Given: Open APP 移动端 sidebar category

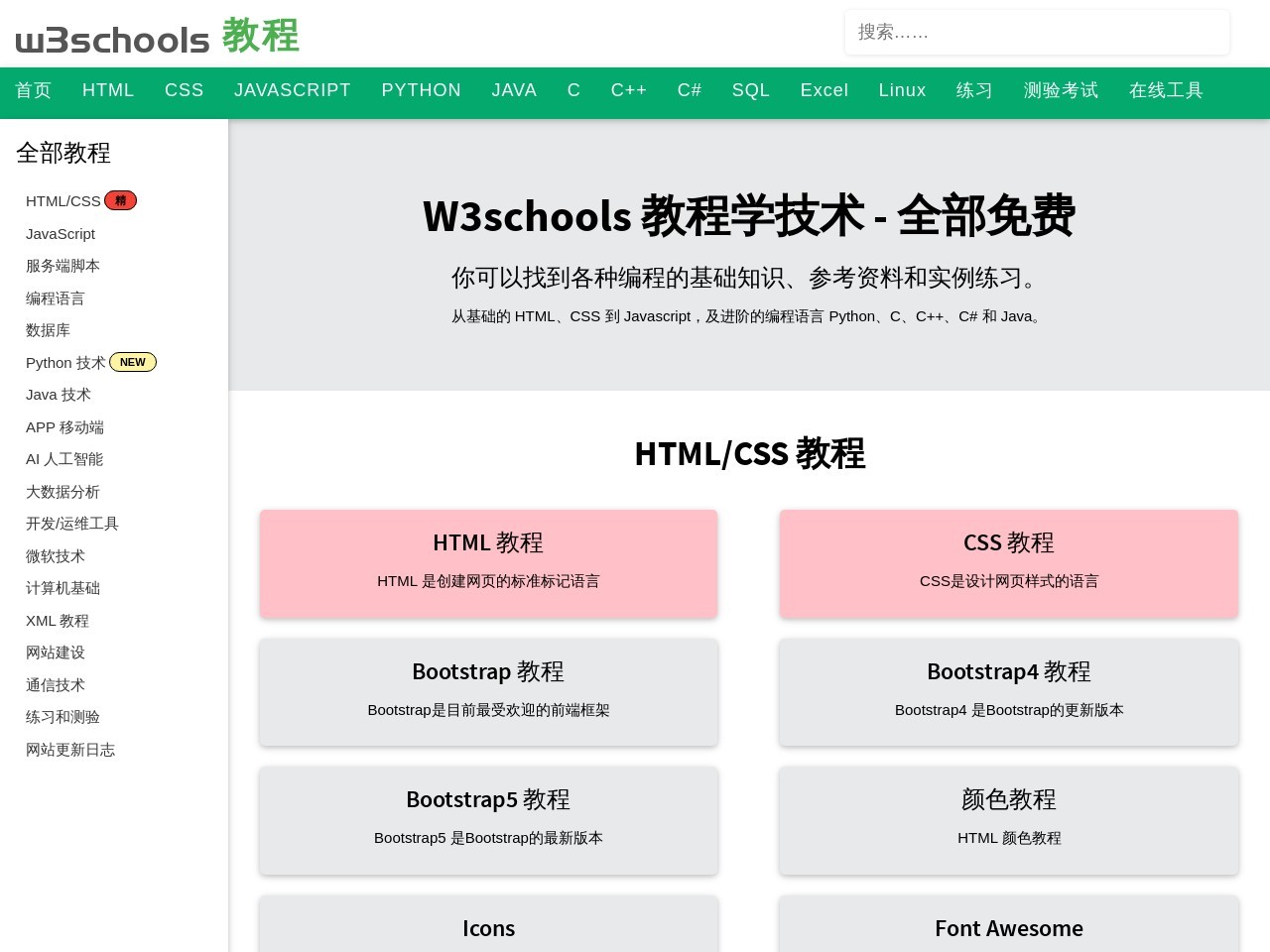Looking at the screenshot, I should [64, 427].
